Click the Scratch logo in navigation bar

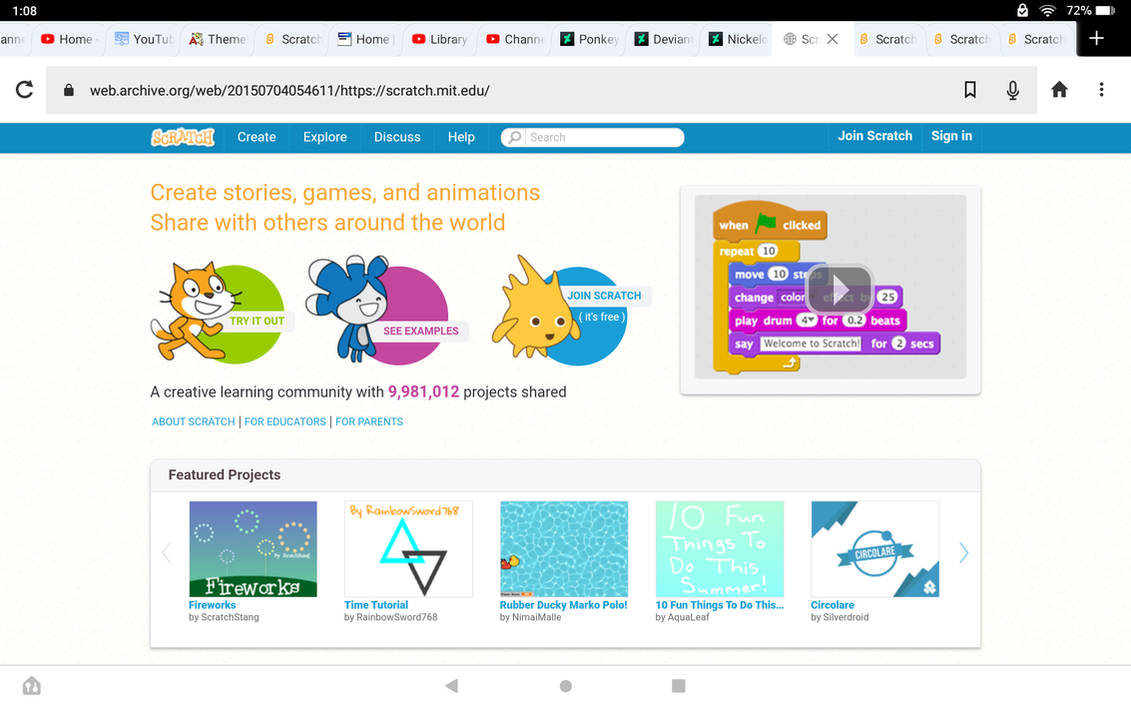click(x=182, y=137)
